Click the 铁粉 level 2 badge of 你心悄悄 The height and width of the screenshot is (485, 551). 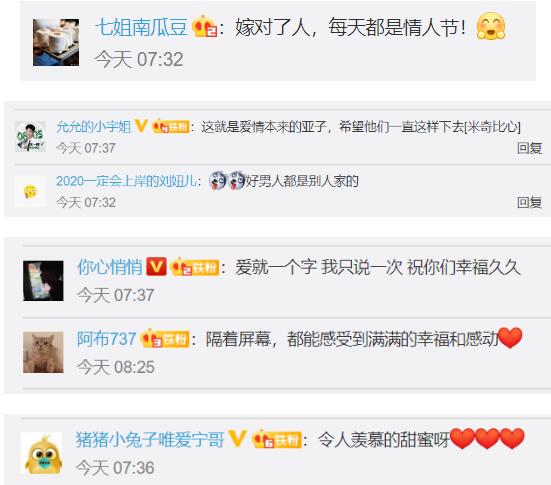[195, 267]
